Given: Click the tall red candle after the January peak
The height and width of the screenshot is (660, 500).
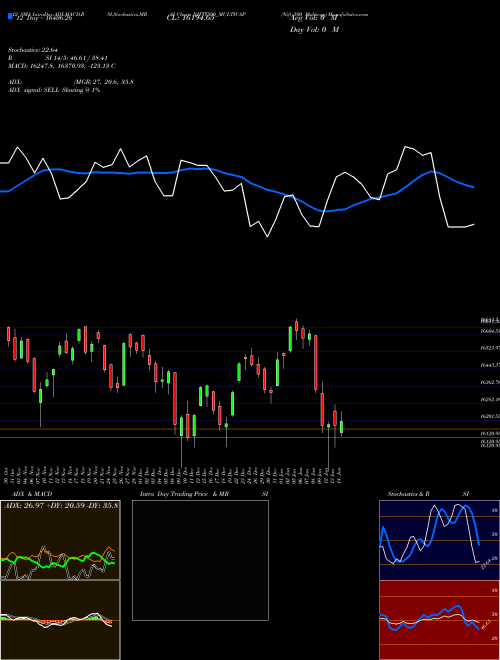Looking at the screenshot, I should click(x=316, y=362).
